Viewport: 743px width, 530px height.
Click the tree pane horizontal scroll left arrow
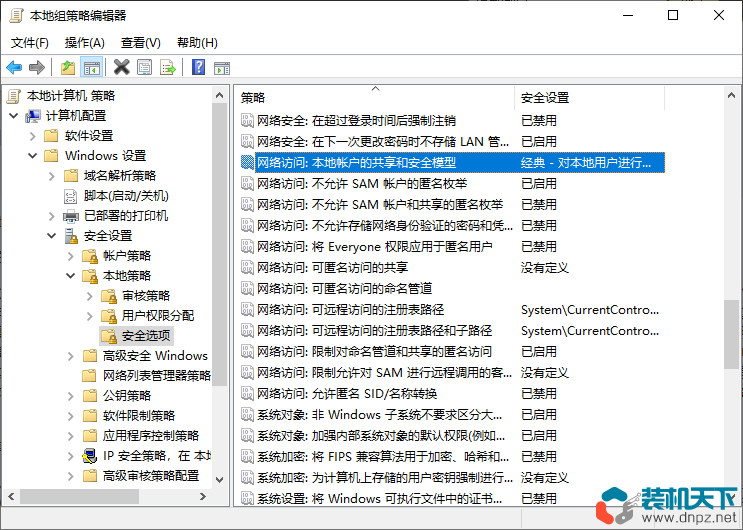[11, 496]
